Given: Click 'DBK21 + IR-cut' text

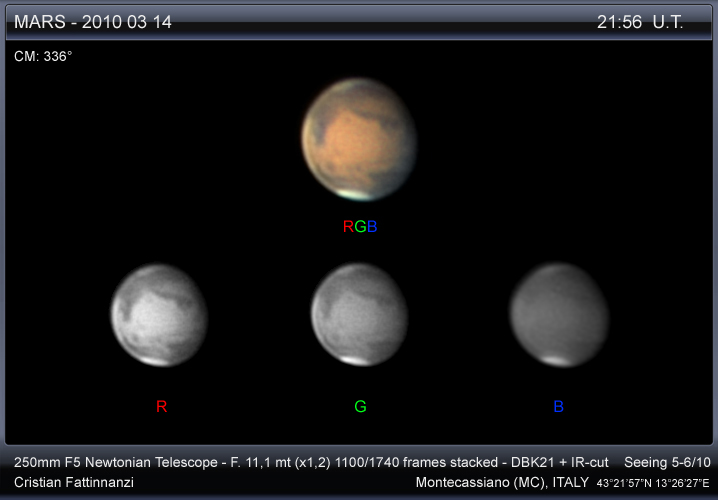Looking at the screenshot, I should [560, 462].
